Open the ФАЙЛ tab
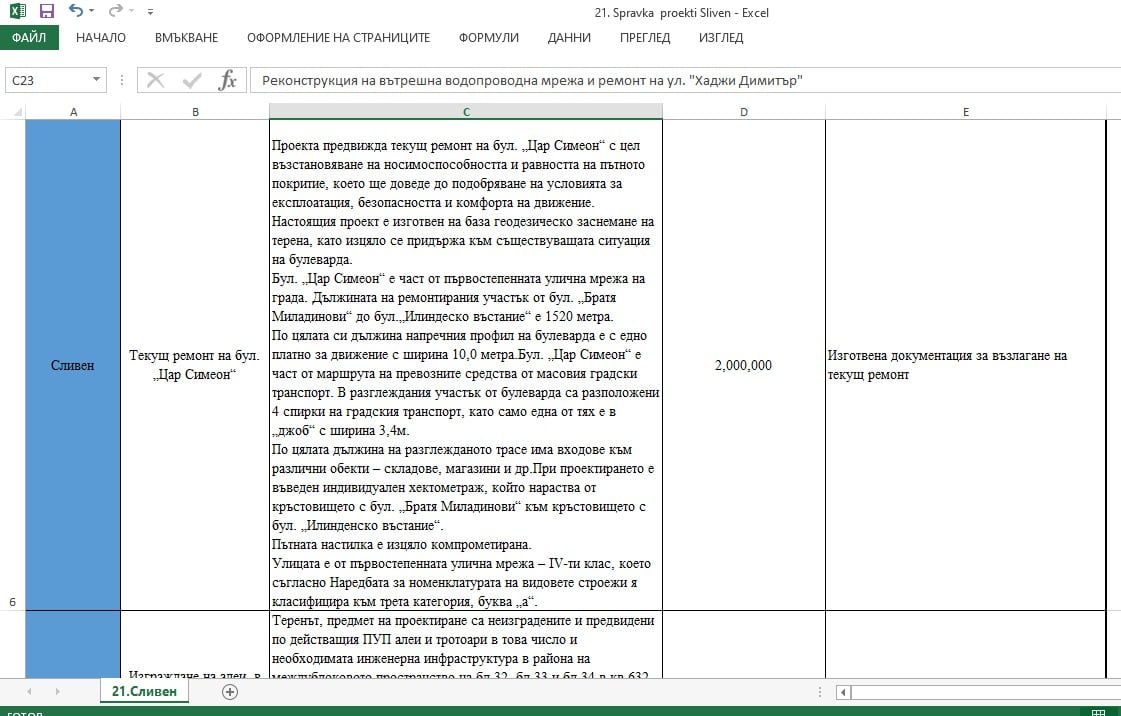Image resolution: width=1121 pixels, height=716 pixels. pos(29,38)
